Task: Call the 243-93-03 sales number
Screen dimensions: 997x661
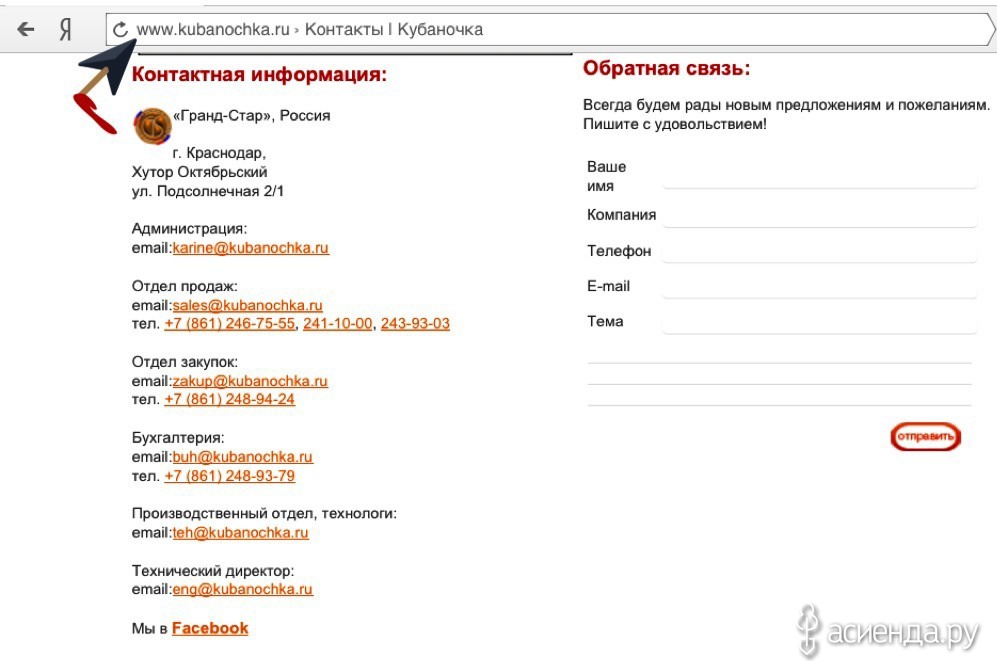Action: click(415, 324)
